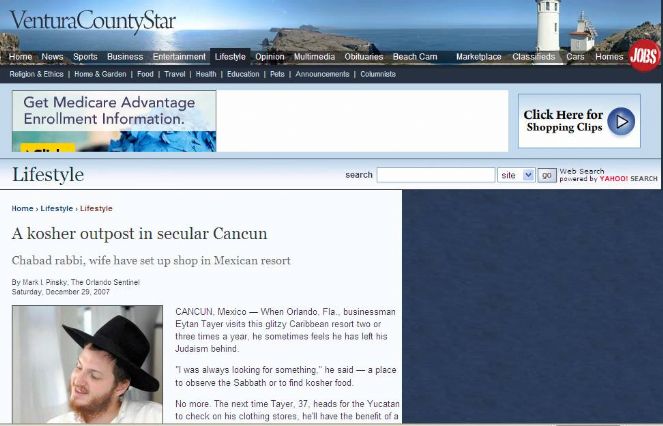Open the News section

pos(52,57)
